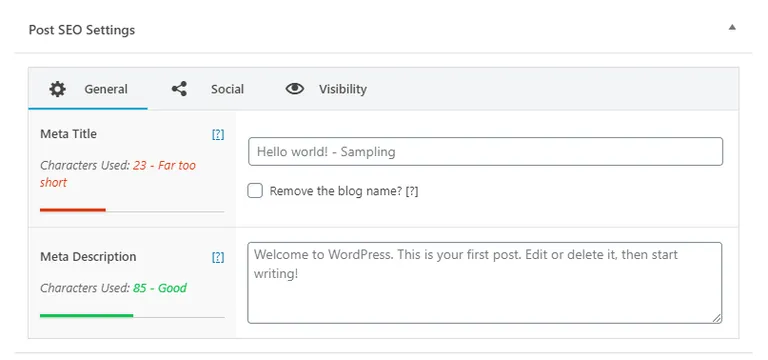
Task: Open the Social tab label
Action: point(227,89)
